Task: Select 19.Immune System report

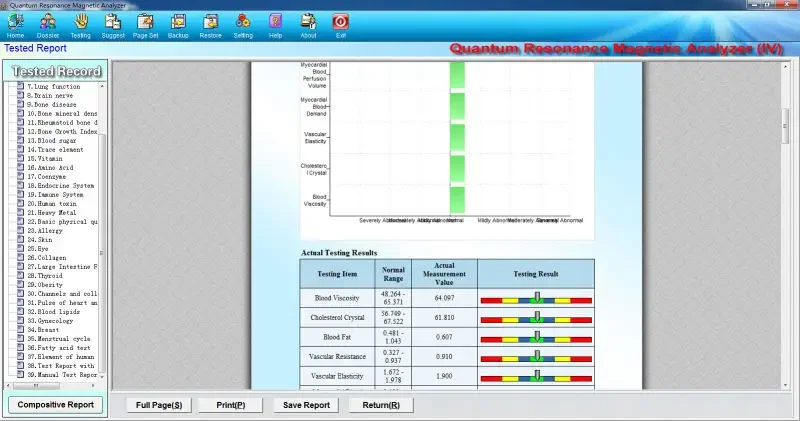Action: tap(55, 194)
